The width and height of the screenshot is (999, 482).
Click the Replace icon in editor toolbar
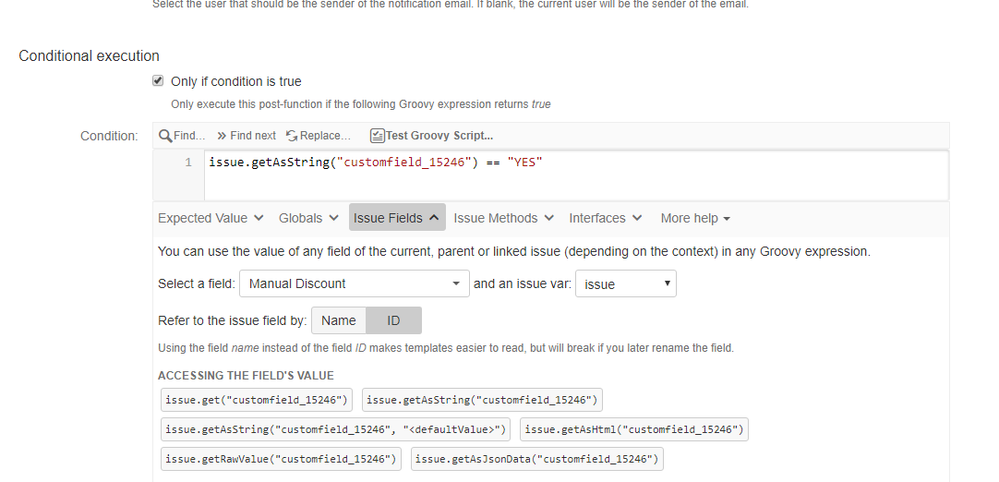pyautogui.click(x=292, y=136)
